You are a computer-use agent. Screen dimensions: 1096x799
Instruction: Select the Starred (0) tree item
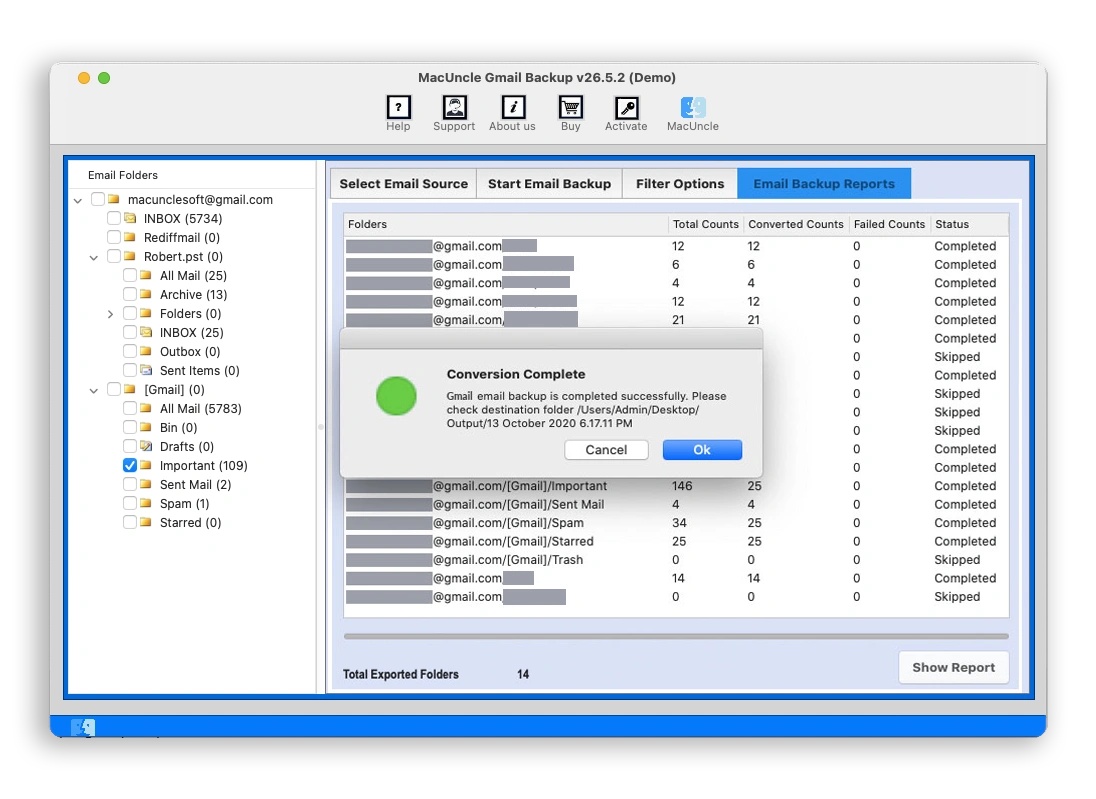pos(190,522)
